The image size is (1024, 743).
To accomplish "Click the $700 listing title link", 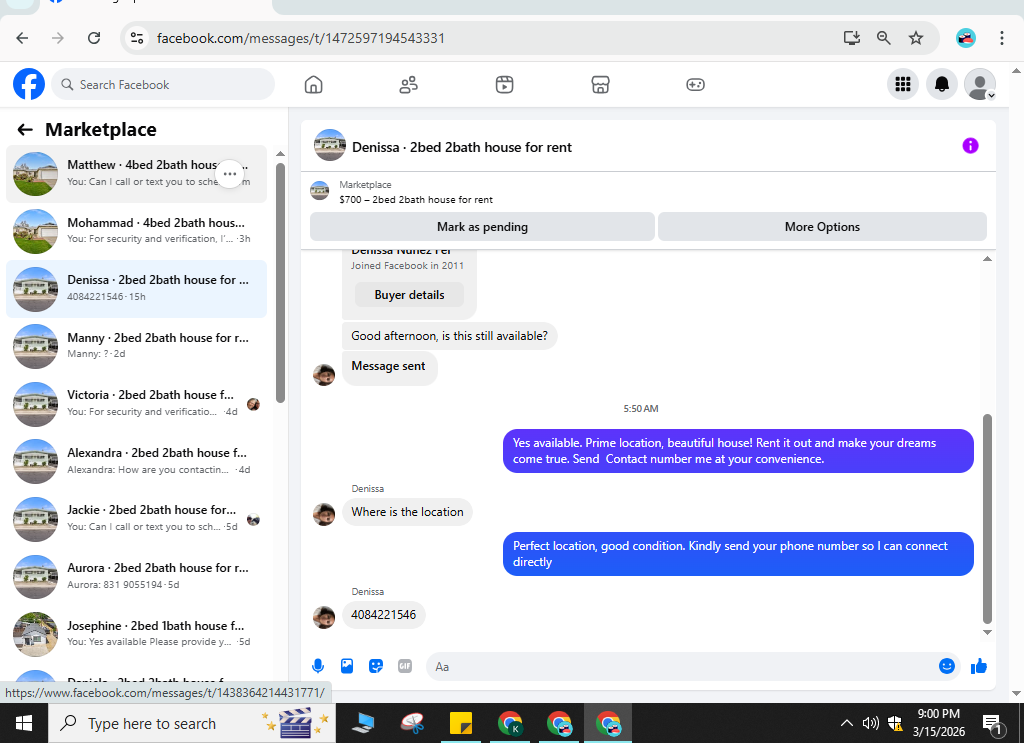I will [x=416, y=200].
